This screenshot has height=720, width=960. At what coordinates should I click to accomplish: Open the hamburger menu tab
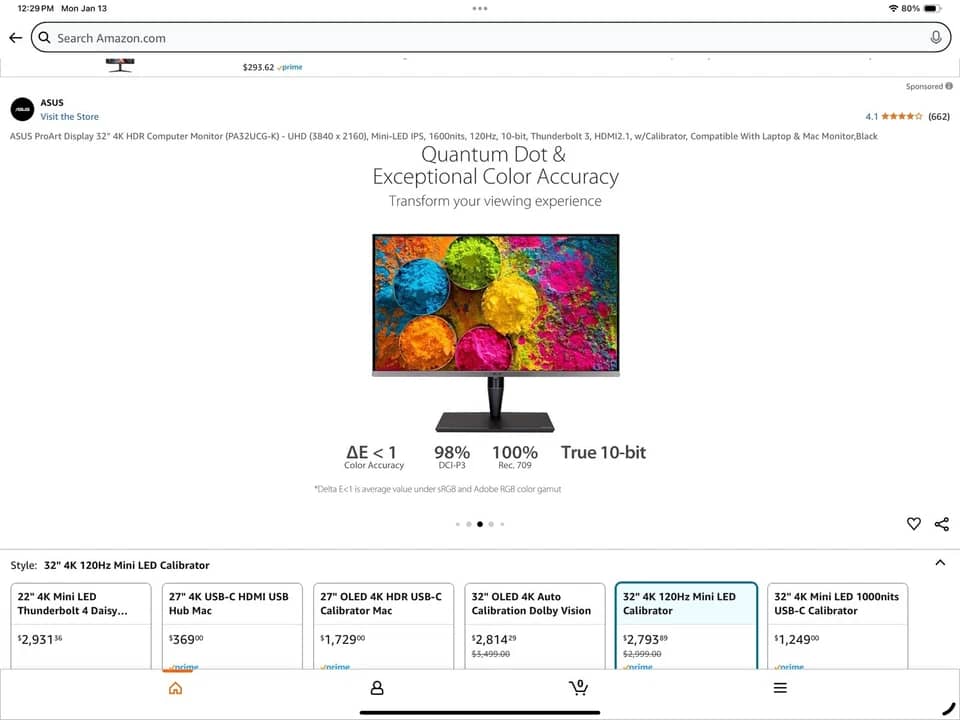780,688
